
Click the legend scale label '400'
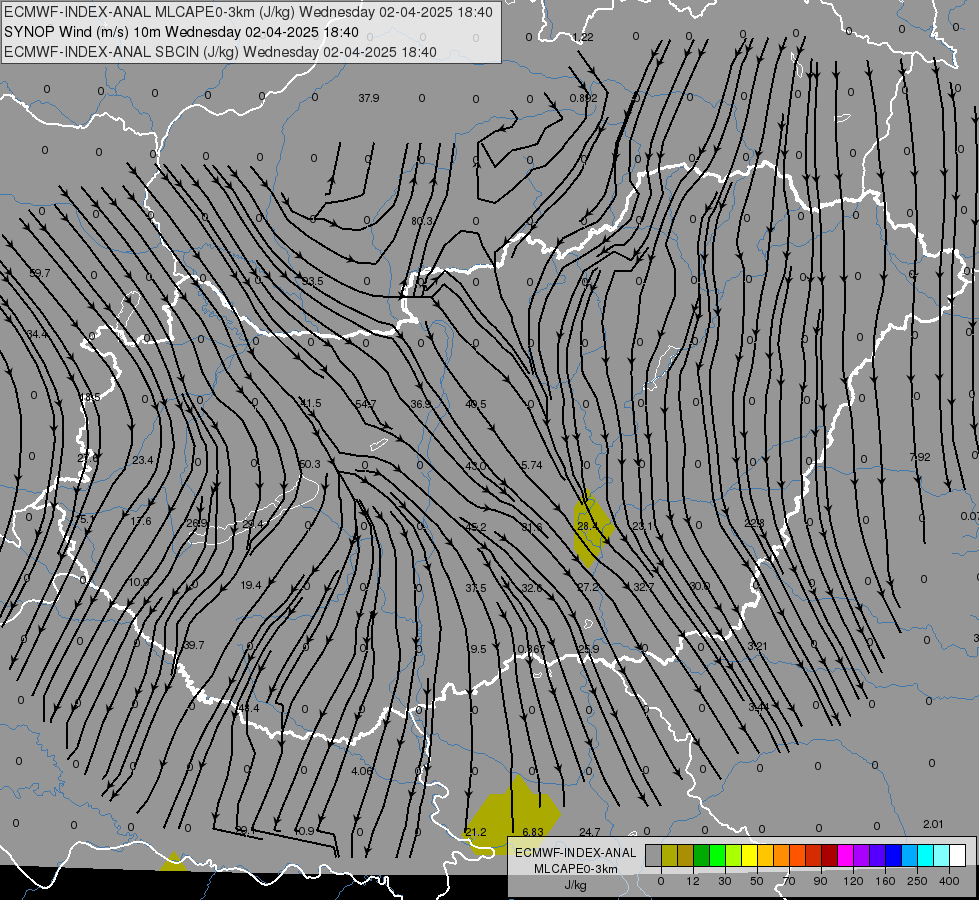pos(949,881)
